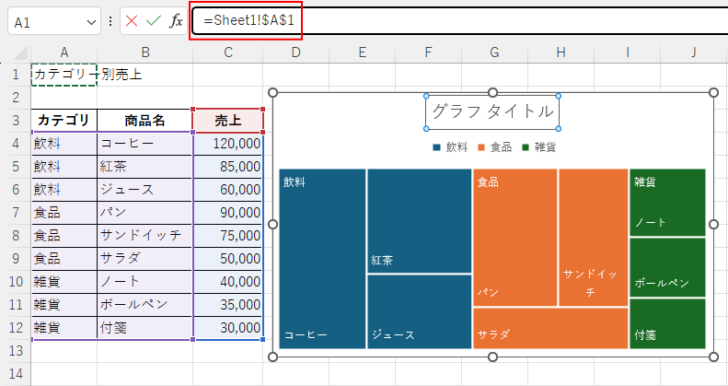The height and width of the screenshot is (386, 728).
Task: Click the 商品名 header cell
Action: [145, 121]
